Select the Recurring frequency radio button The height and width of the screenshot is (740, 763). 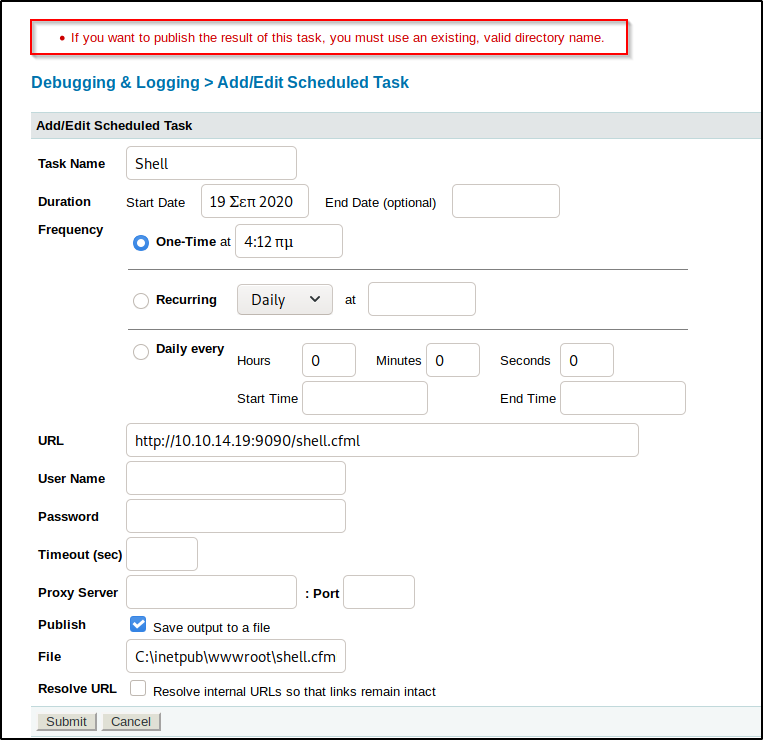[141, 300]
